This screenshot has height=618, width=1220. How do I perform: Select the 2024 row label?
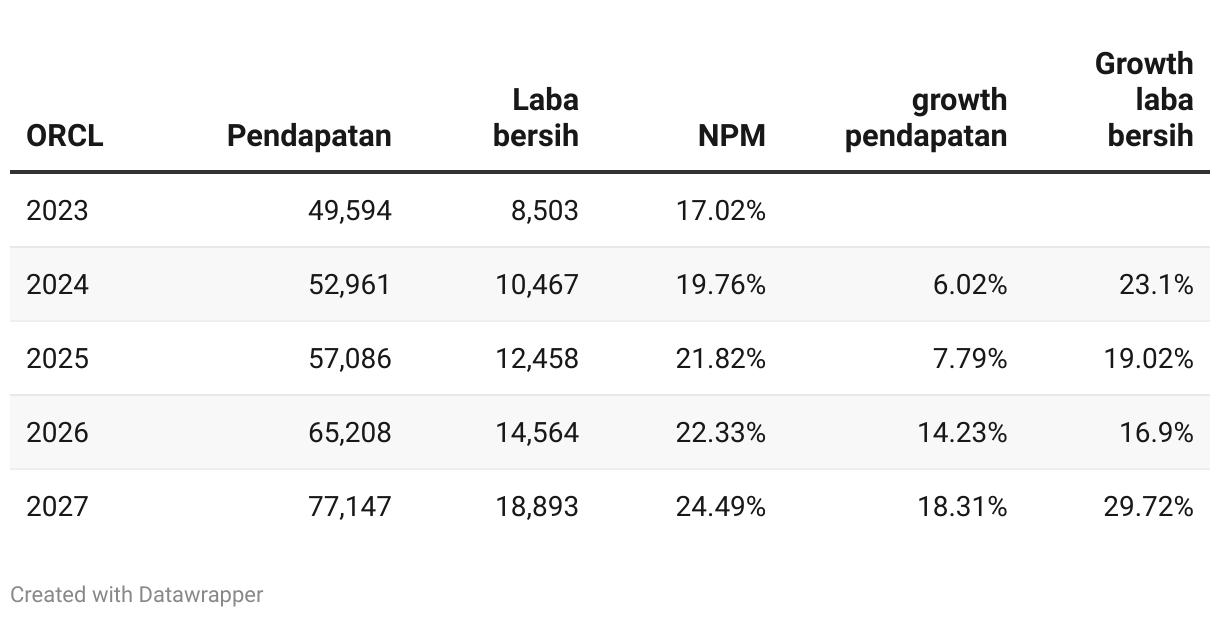tap(57, 285)
